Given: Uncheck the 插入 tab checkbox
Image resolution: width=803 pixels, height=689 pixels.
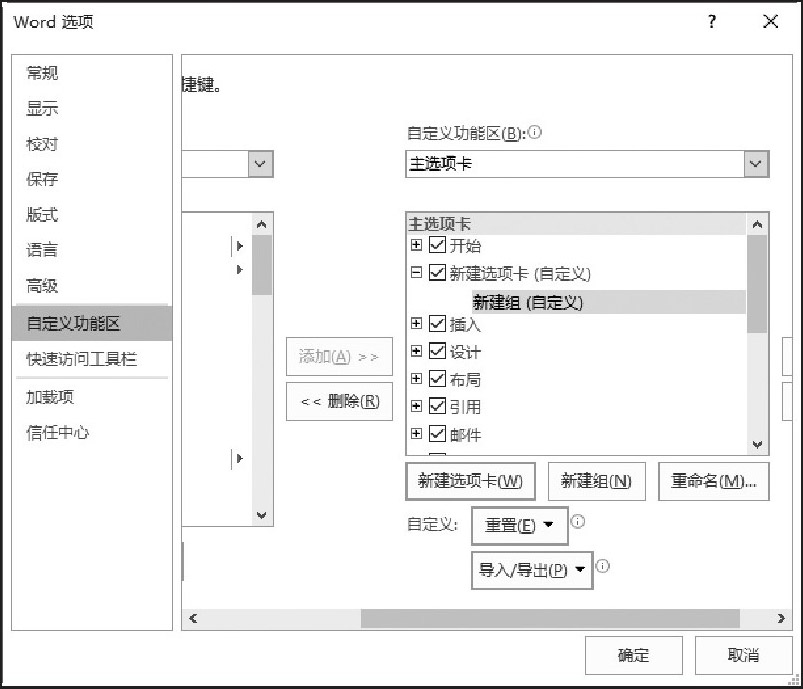Looking at the screenshot, I should (437, 323).
